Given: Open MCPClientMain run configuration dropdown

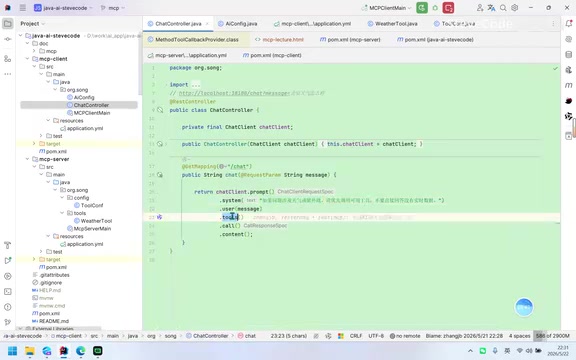Looking at the screenshot, I should (x=386, y=8).
